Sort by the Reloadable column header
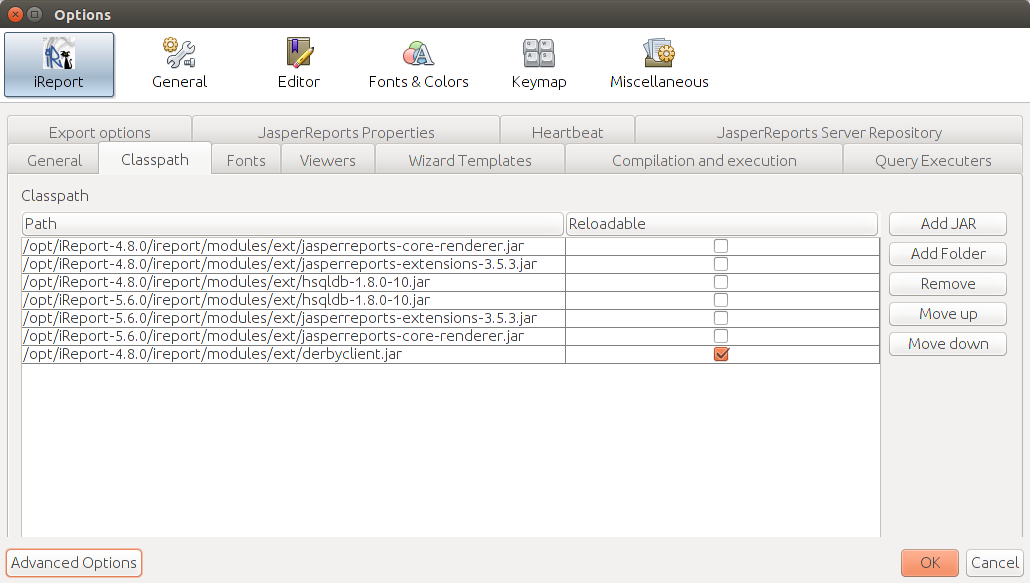Viewport: 1030px width, 583px height. tap(721, 224)
